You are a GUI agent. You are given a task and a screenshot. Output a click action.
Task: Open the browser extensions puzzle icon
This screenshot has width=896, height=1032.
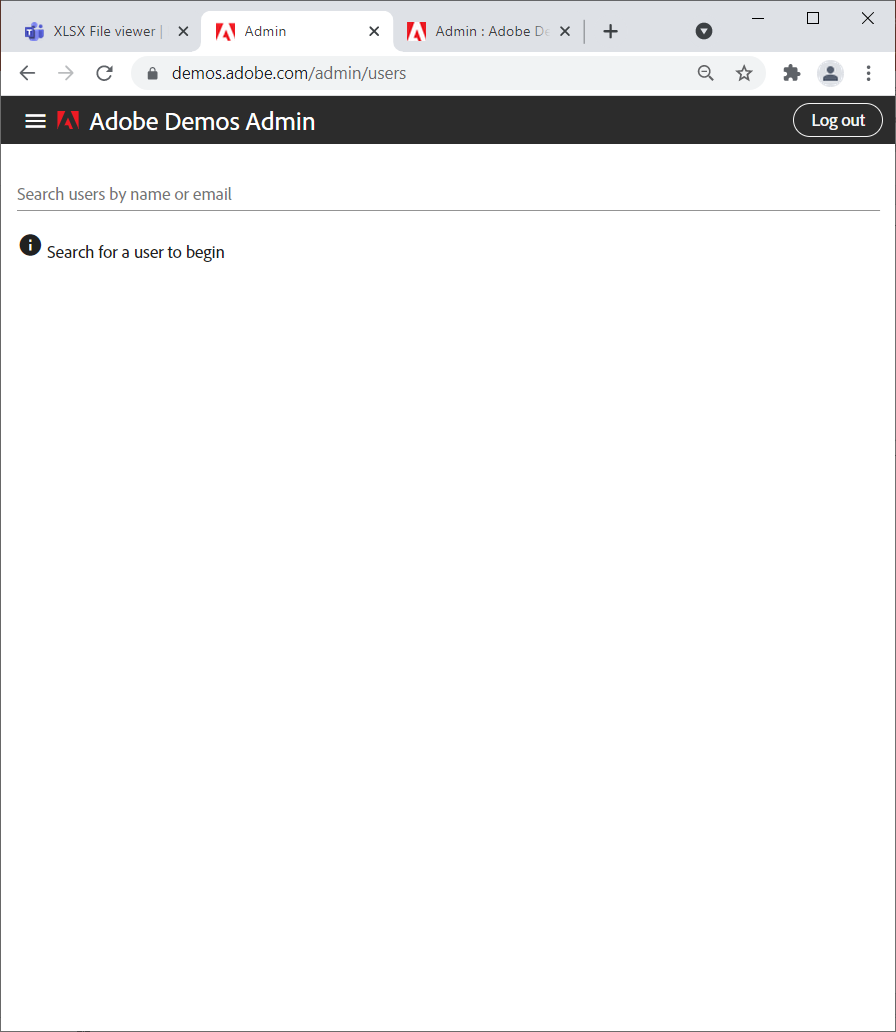coord(792,73)
